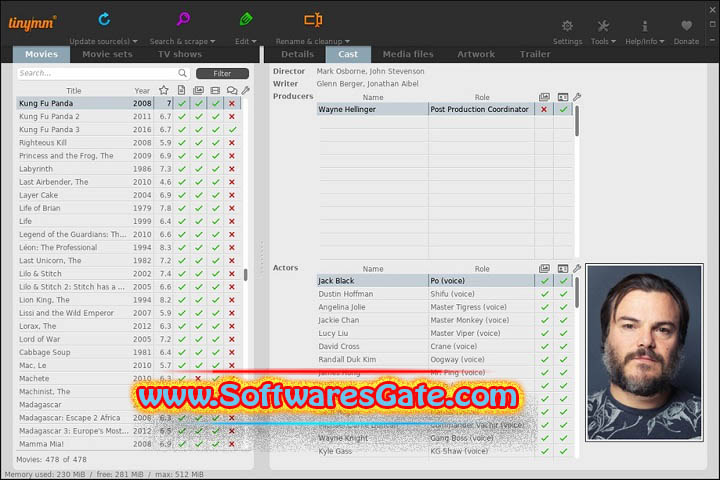Click the Search & scrape magnifier icon
720x480 pixels.
(x=183, y=19)
